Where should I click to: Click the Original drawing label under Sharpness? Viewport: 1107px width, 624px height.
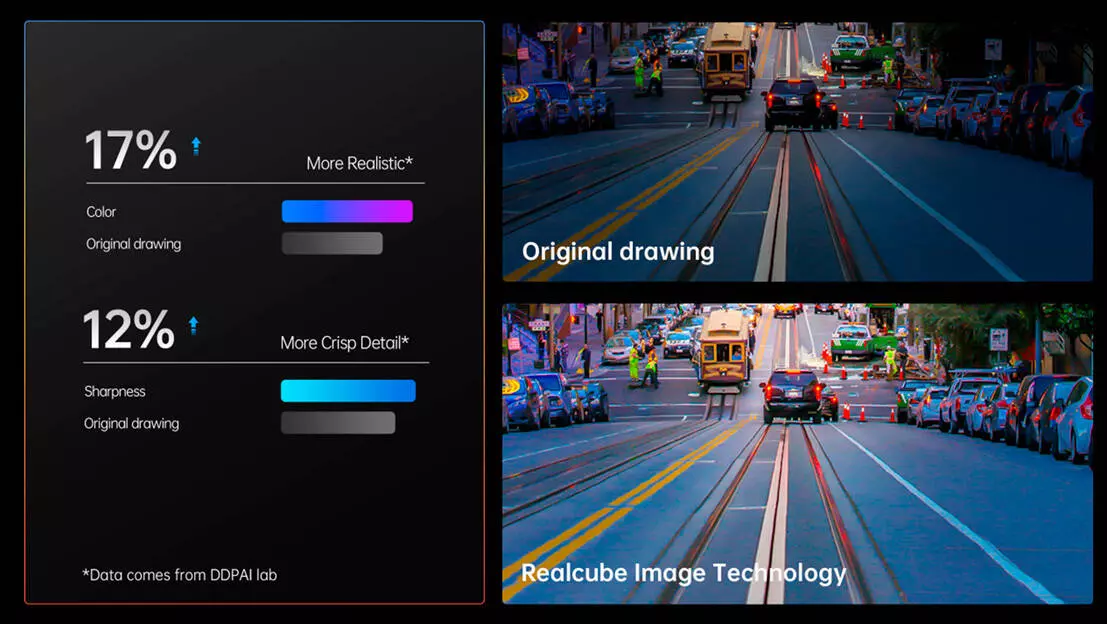(131, 424)
